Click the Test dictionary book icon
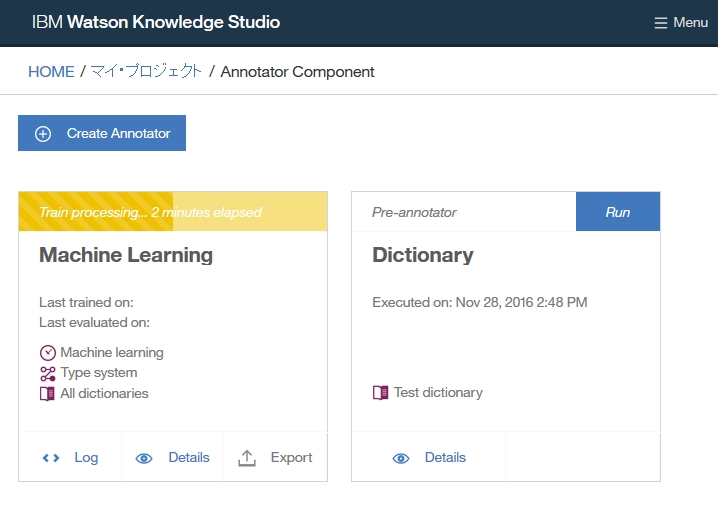 click(380, 393)
